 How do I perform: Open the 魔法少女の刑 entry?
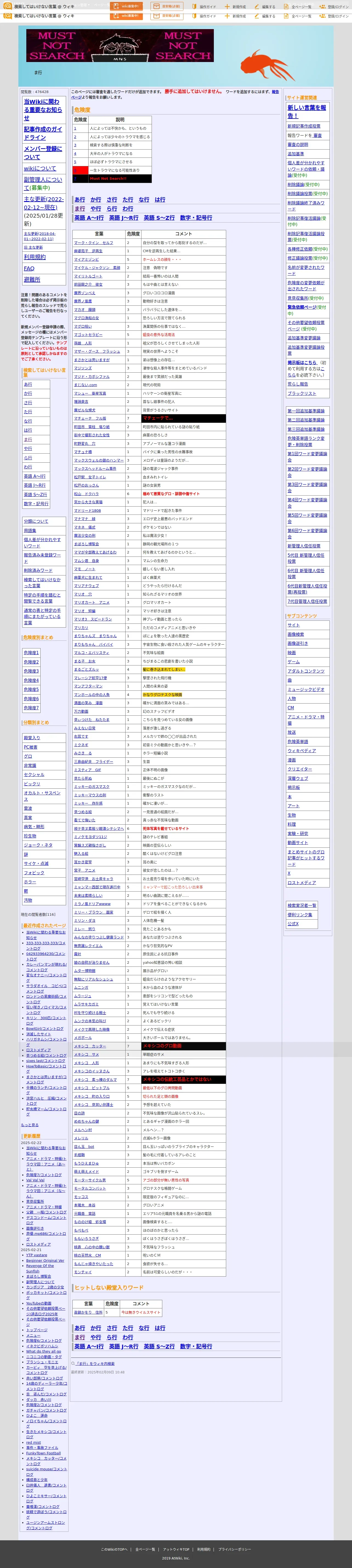click(85, 536)
